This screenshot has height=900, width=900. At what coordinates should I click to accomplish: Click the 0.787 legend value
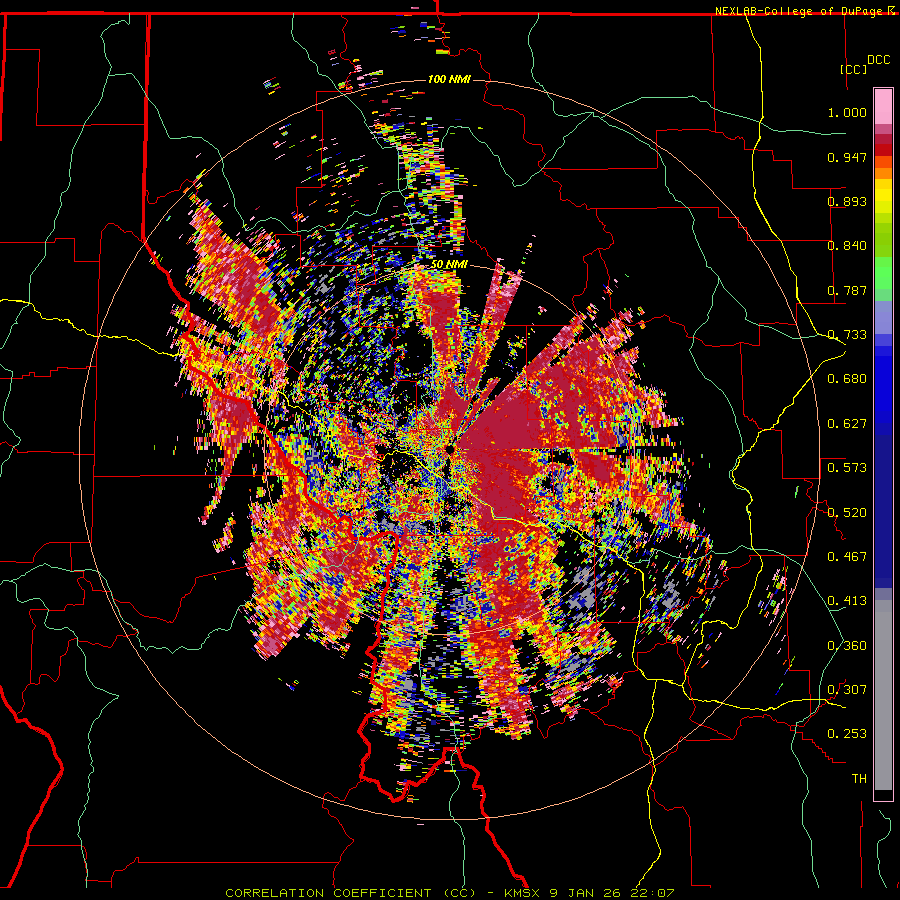click(847, 290)
